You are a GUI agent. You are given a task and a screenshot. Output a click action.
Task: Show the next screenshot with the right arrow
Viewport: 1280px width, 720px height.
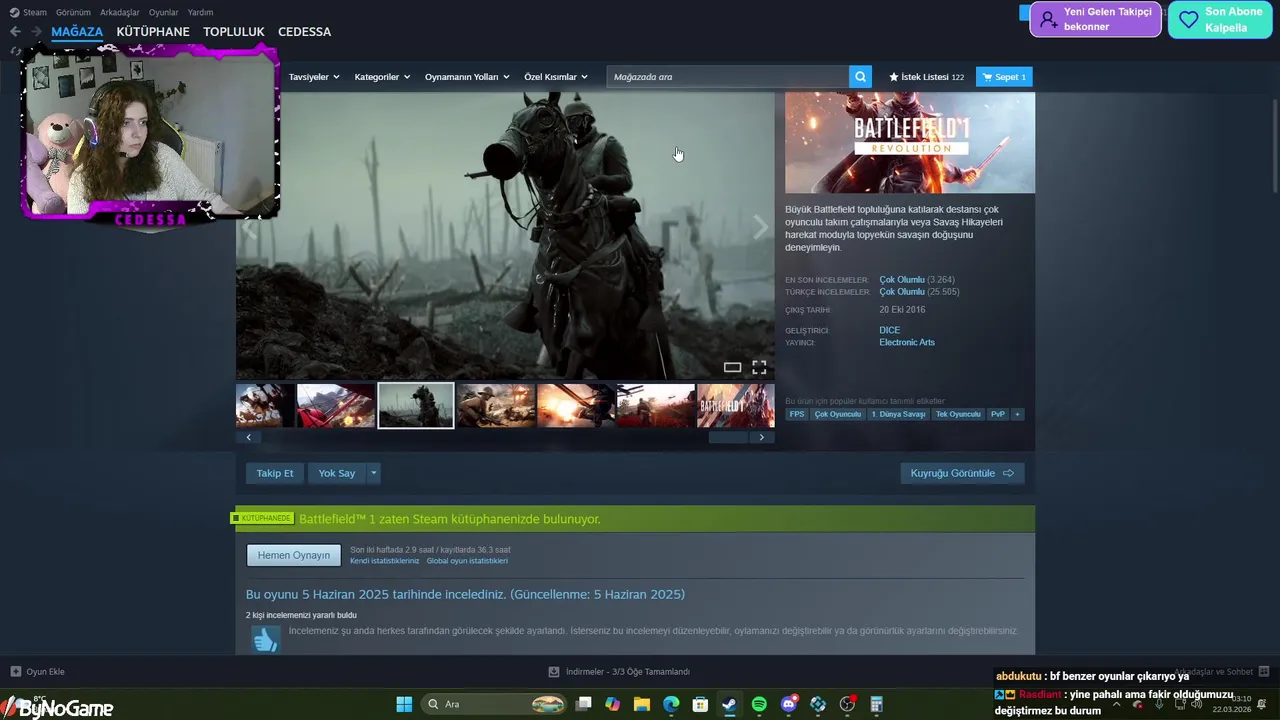tap(761, 228)
